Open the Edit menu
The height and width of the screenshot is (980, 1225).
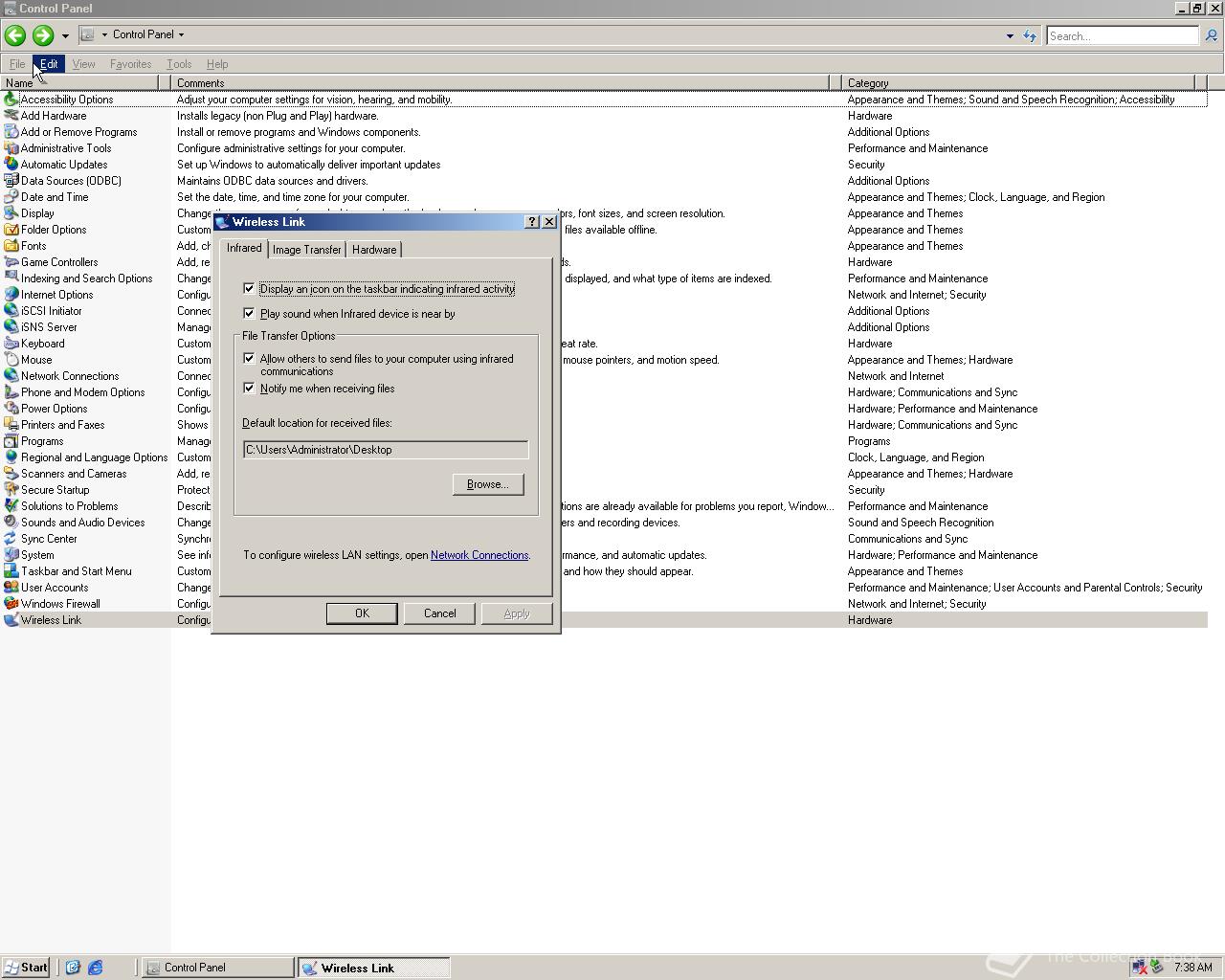49,64
